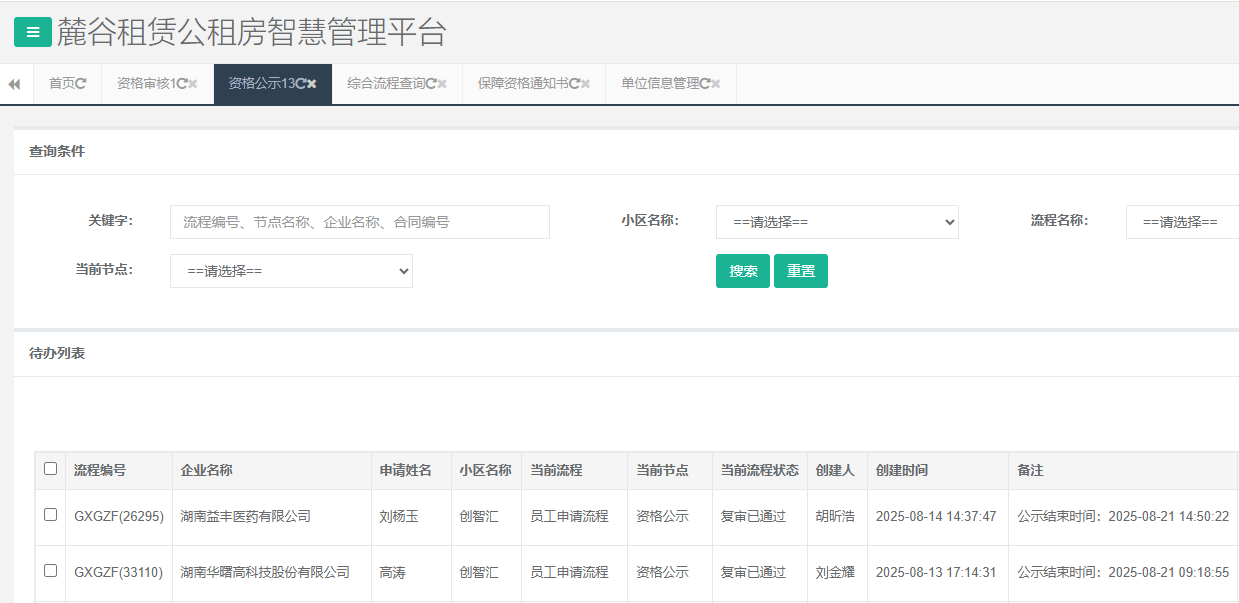Image resolution: width=1239 pixels, height=603 pixels.
Task: Expand the 当前节点 dropdown list
Action: (291, 271)
